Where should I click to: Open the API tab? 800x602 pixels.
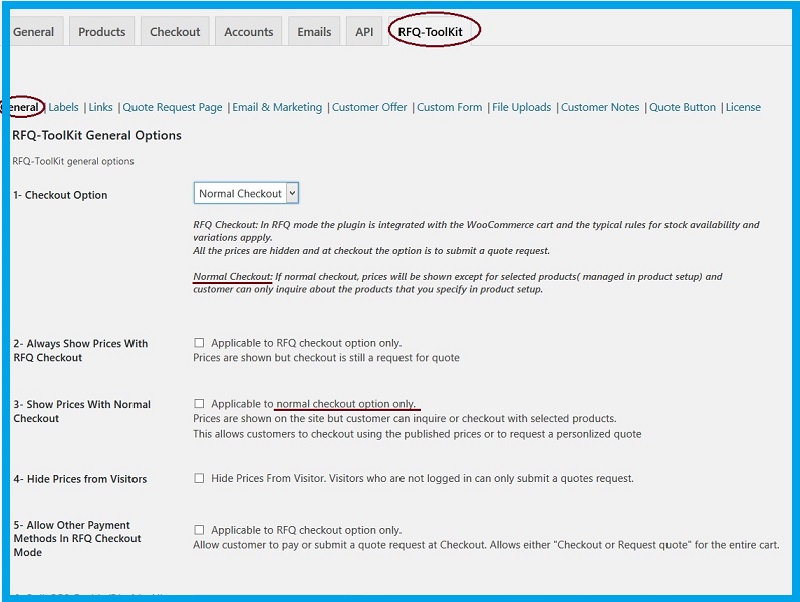pos(364,32)
